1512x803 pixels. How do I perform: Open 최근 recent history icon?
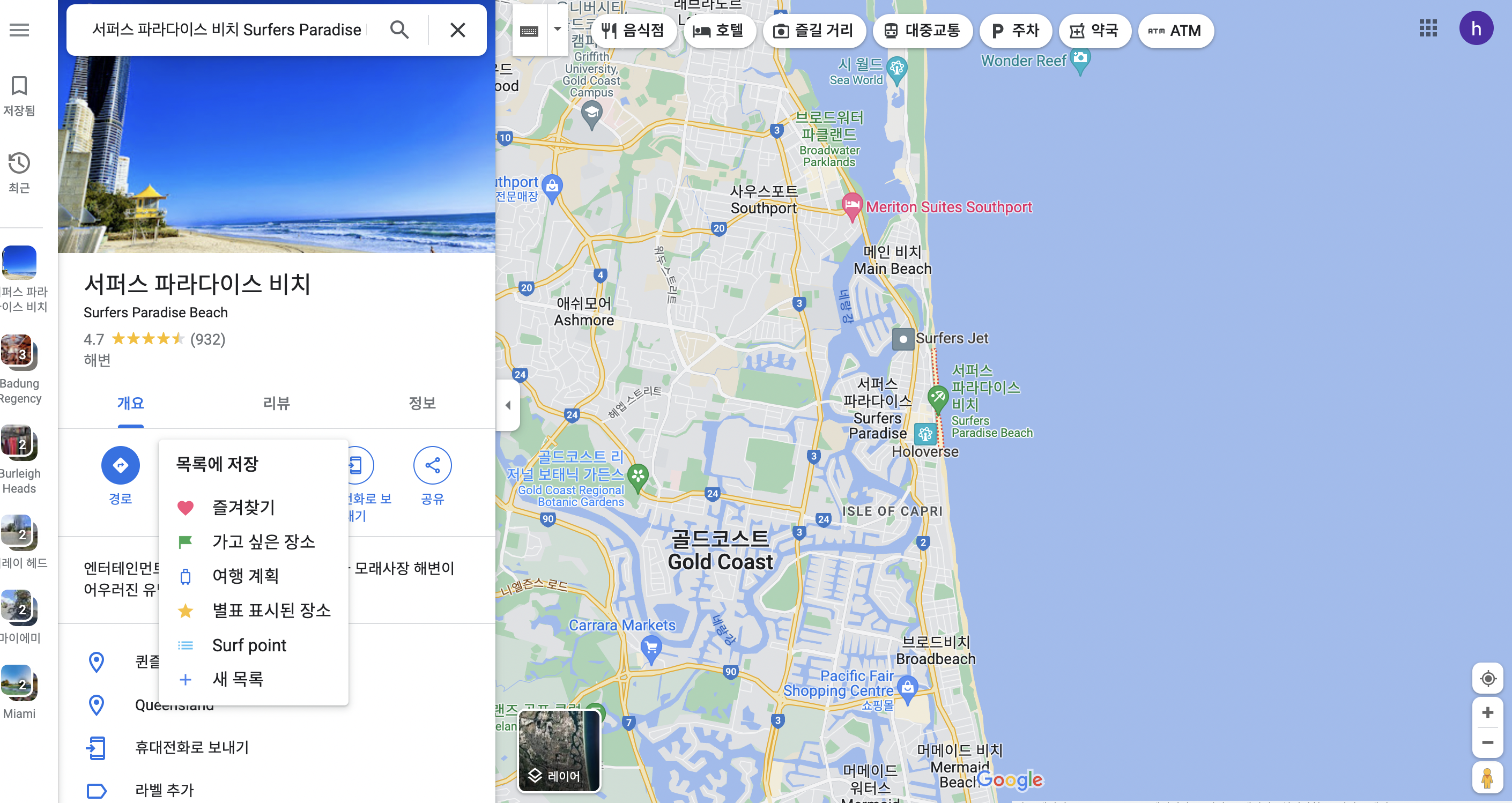tap(19, 163)
